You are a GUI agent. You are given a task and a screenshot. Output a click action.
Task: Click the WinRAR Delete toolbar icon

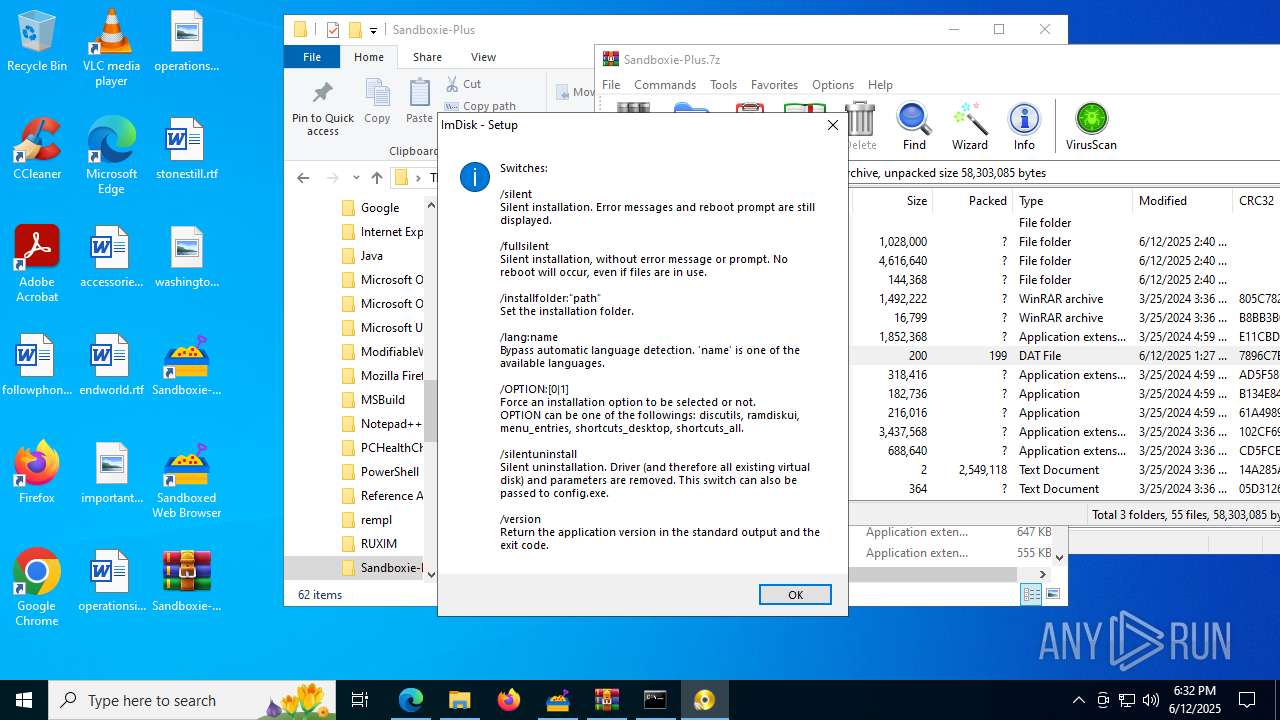pyautogui.click(x=860, y=127)
